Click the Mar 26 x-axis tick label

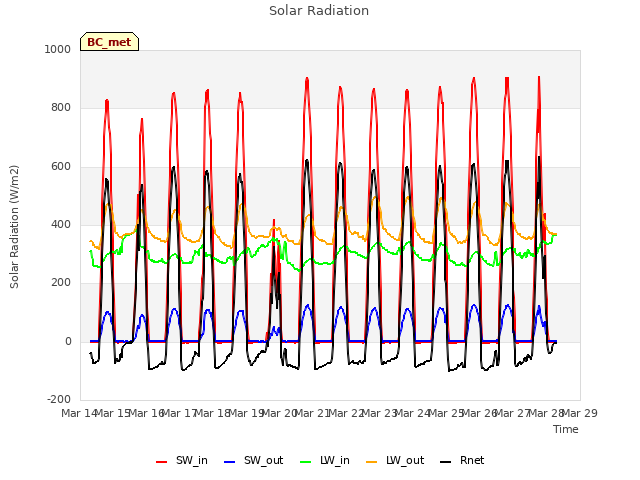point(480,413)
